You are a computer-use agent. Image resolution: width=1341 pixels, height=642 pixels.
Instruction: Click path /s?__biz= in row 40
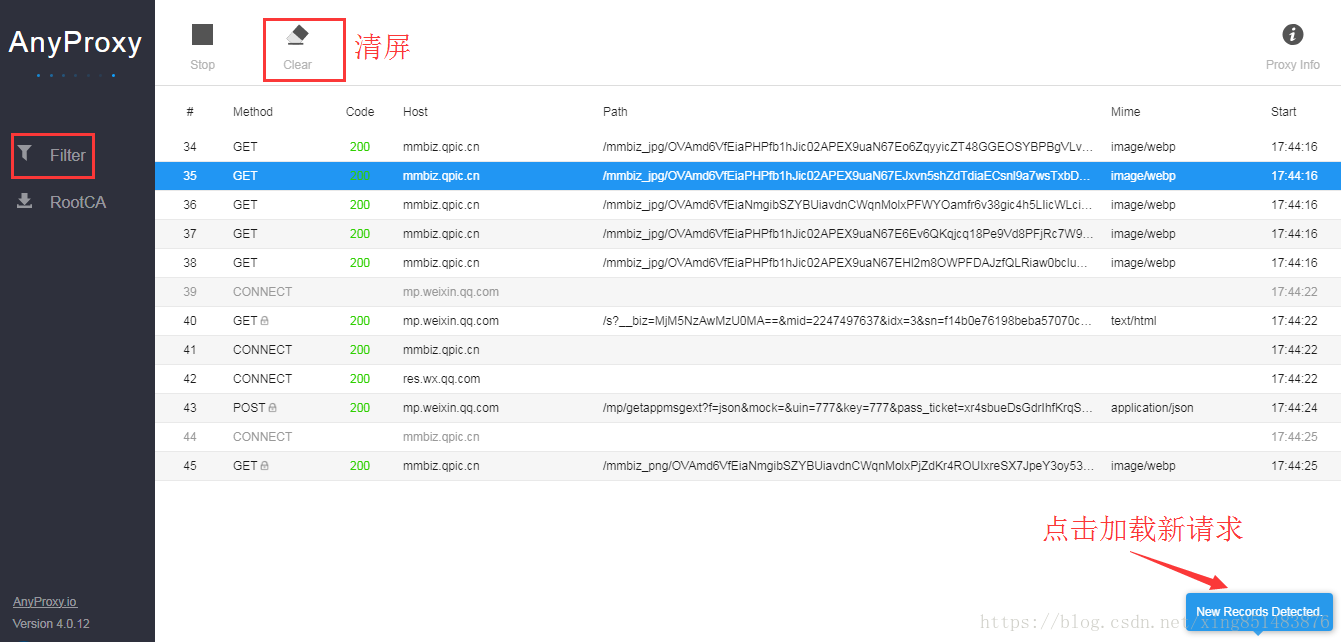click(848, 321)
